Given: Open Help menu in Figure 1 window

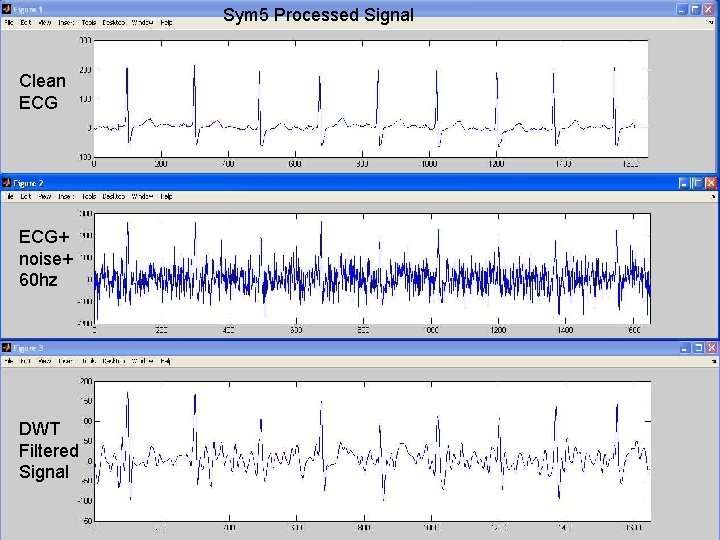Looking at the screenshot, I should click(x=166, y=22).
